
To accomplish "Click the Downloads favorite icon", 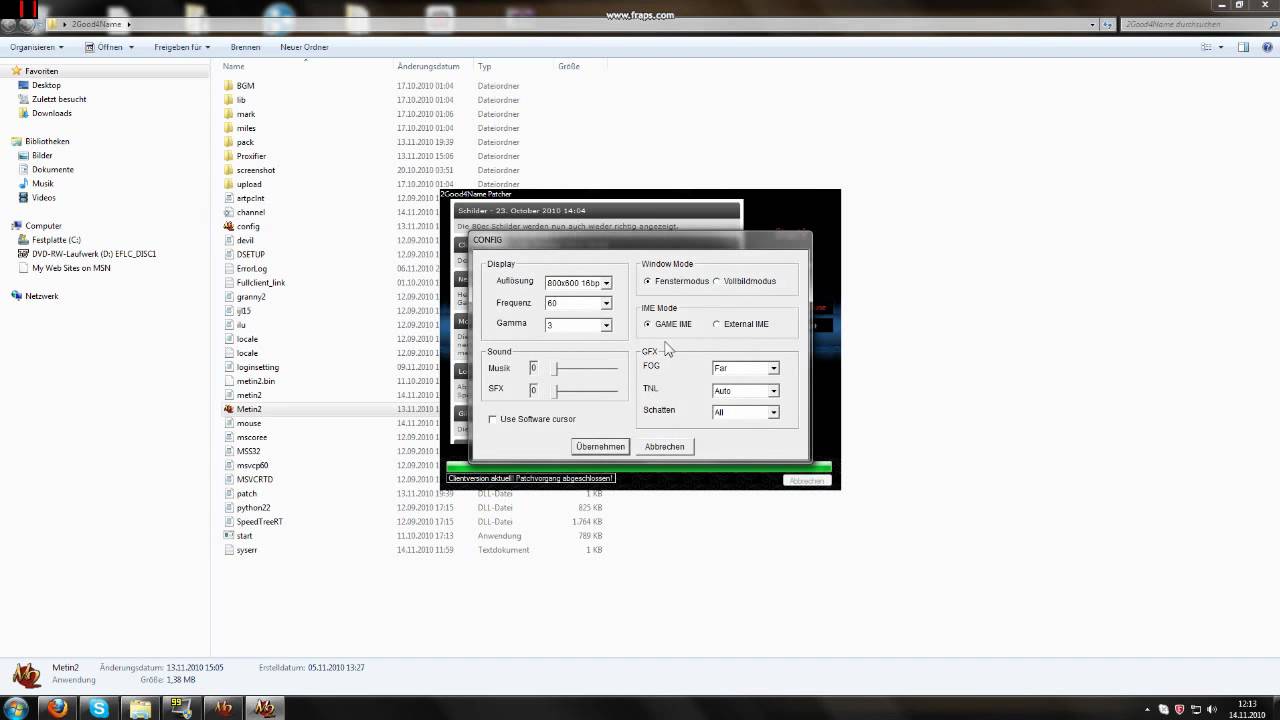I will [24, 113].
